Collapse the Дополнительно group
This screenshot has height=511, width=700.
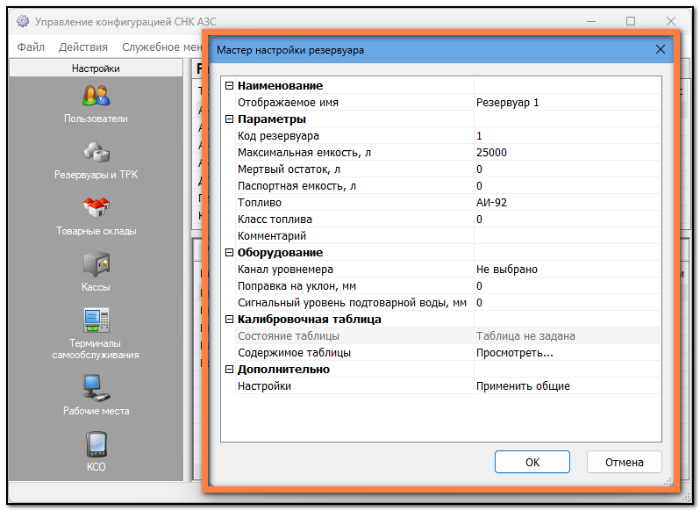click(x=229, y=369)
